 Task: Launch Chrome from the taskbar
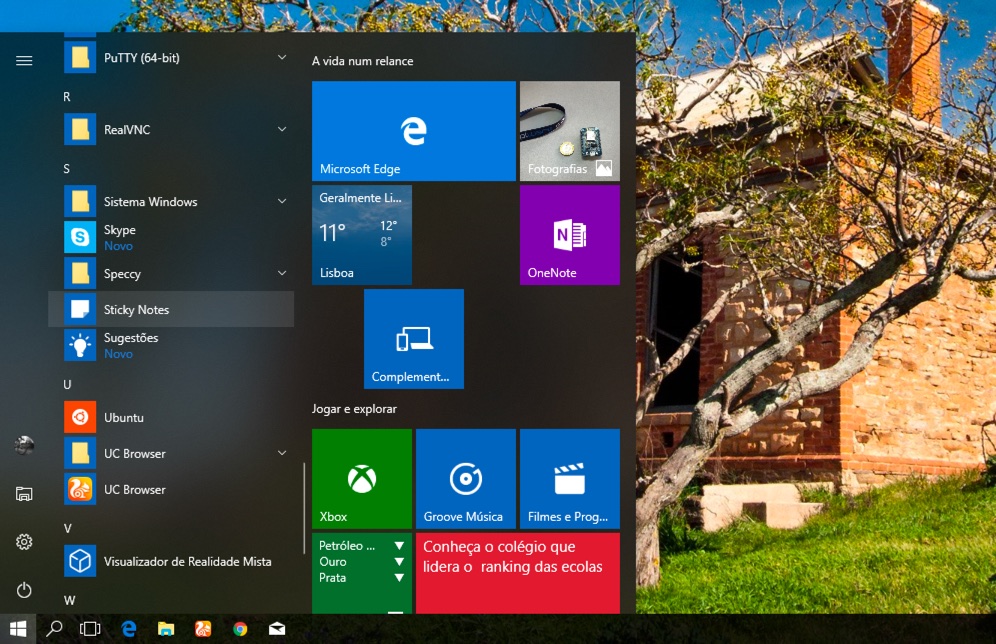240,629
